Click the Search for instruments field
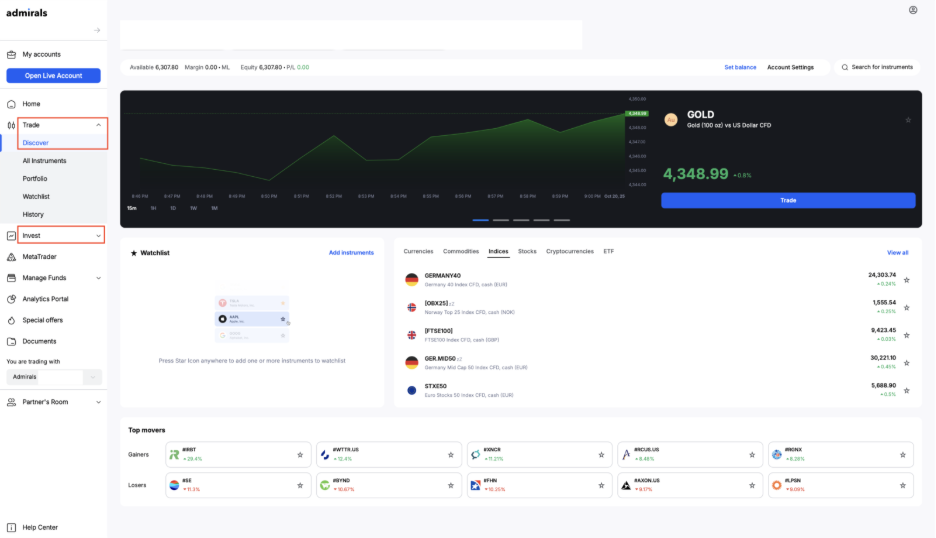This screenshot has width=936, height=538. tap(878, 67)
